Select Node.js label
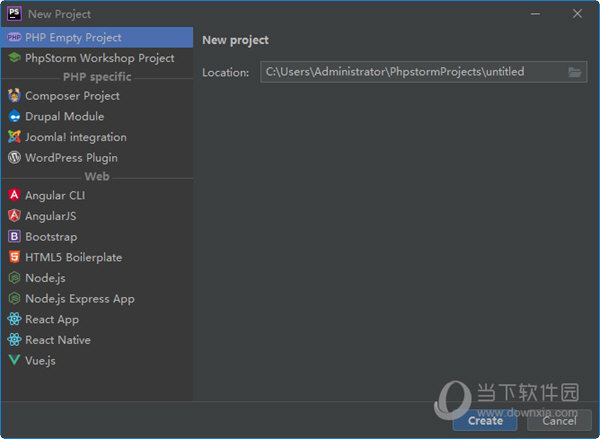The height and width of the screenshot is (439, 600). click(x=46, y=278)
